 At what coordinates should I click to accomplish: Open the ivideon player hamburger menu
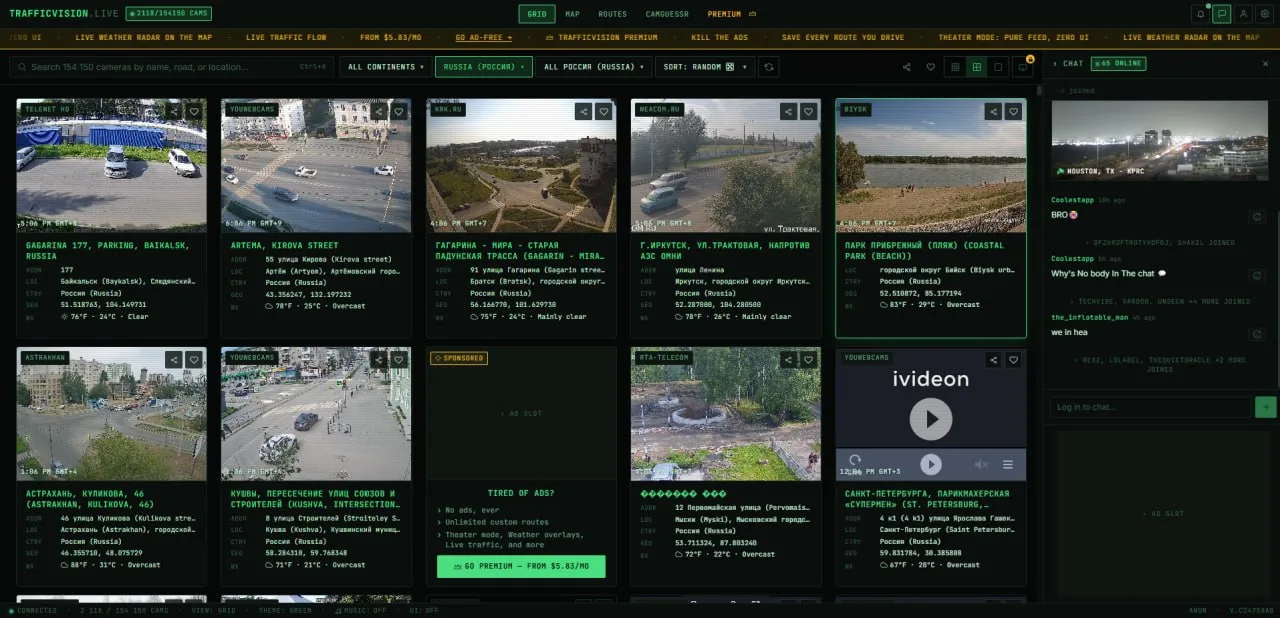1008,464
